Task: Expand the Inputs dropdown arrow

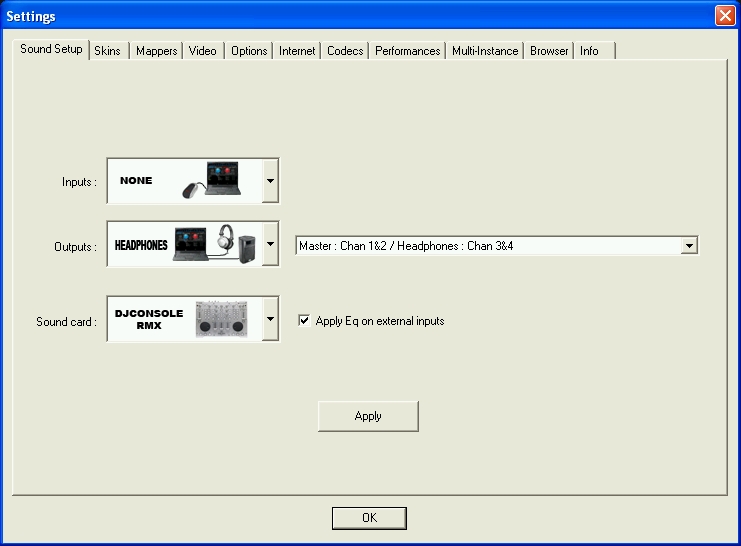Action: click(x=270, y=181)
